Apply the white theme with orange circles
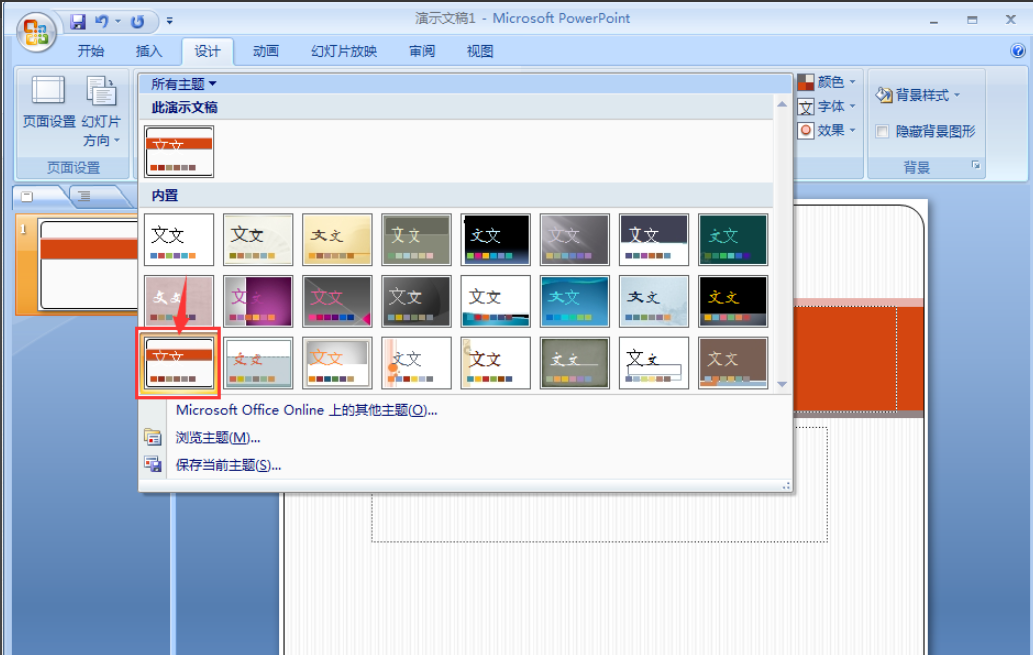 [416, 363]
